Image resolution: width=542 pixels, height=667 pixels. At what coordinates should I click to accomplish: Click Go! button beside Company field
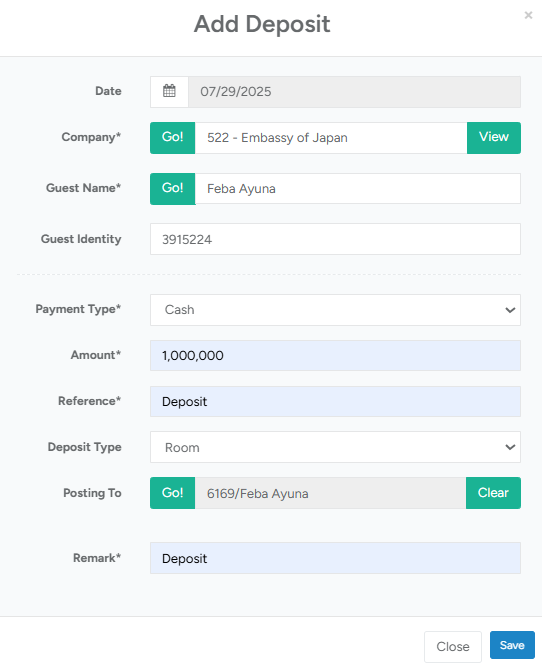(172, 137)
